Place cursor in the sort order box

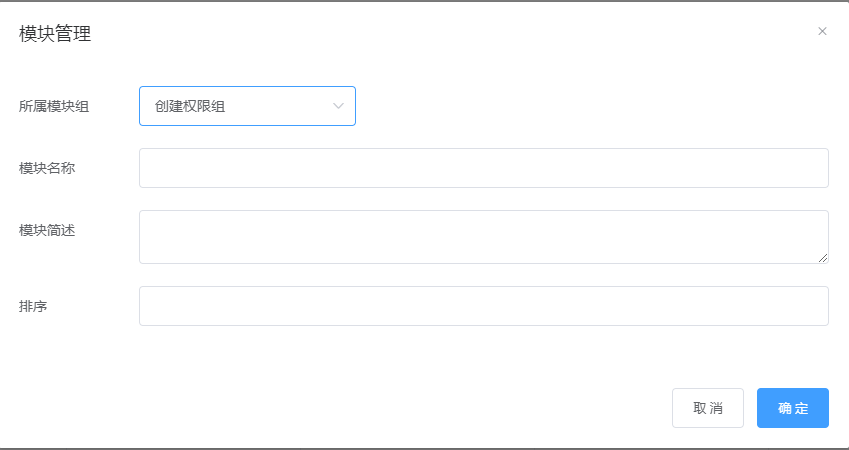484,306
